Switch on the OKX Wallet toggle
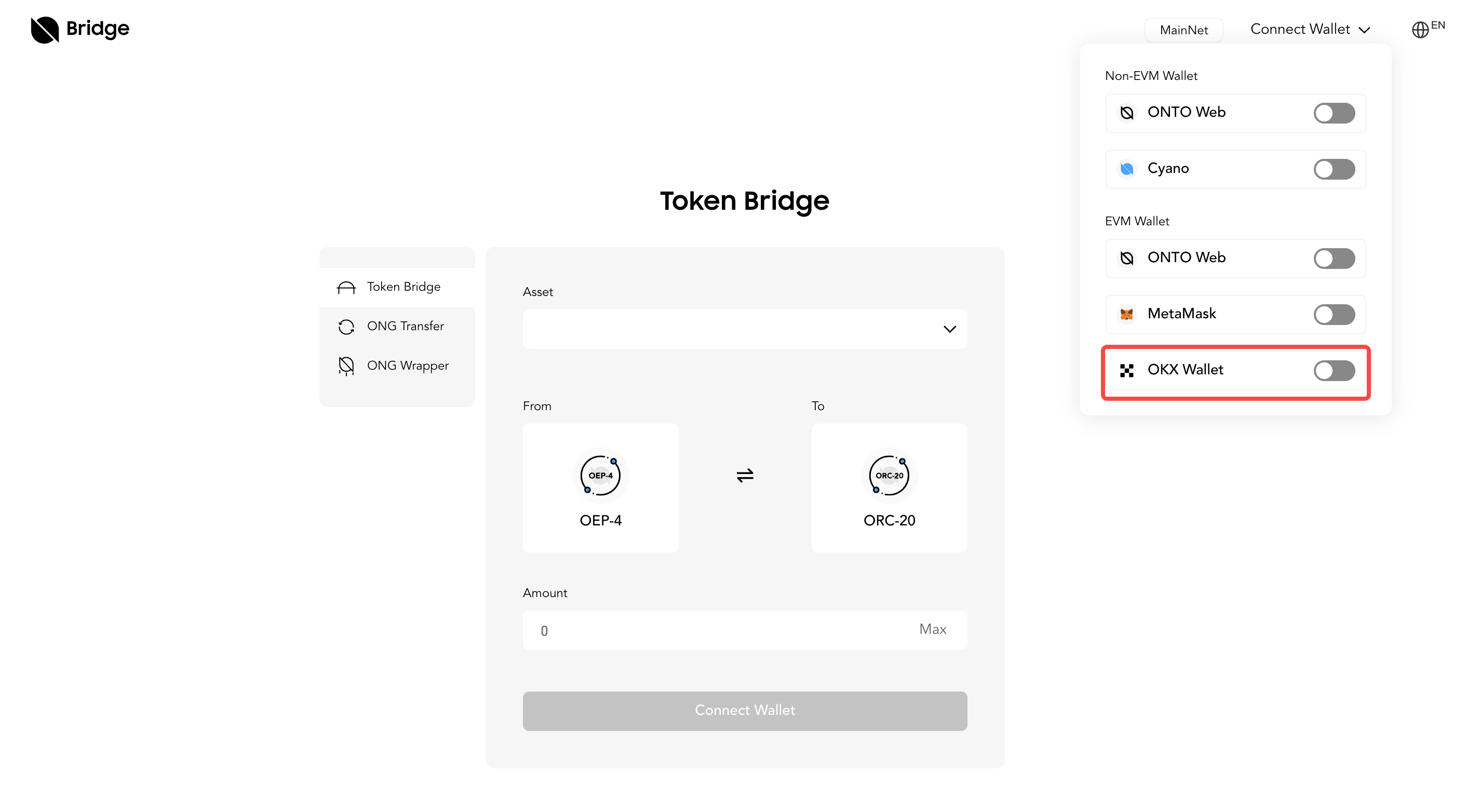 1334,371
